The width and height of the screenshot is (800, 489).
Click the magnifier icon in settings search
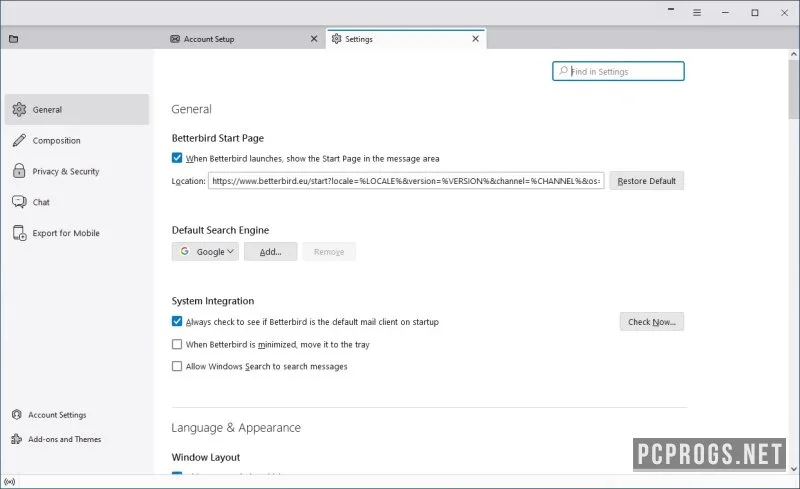[563, 71]
